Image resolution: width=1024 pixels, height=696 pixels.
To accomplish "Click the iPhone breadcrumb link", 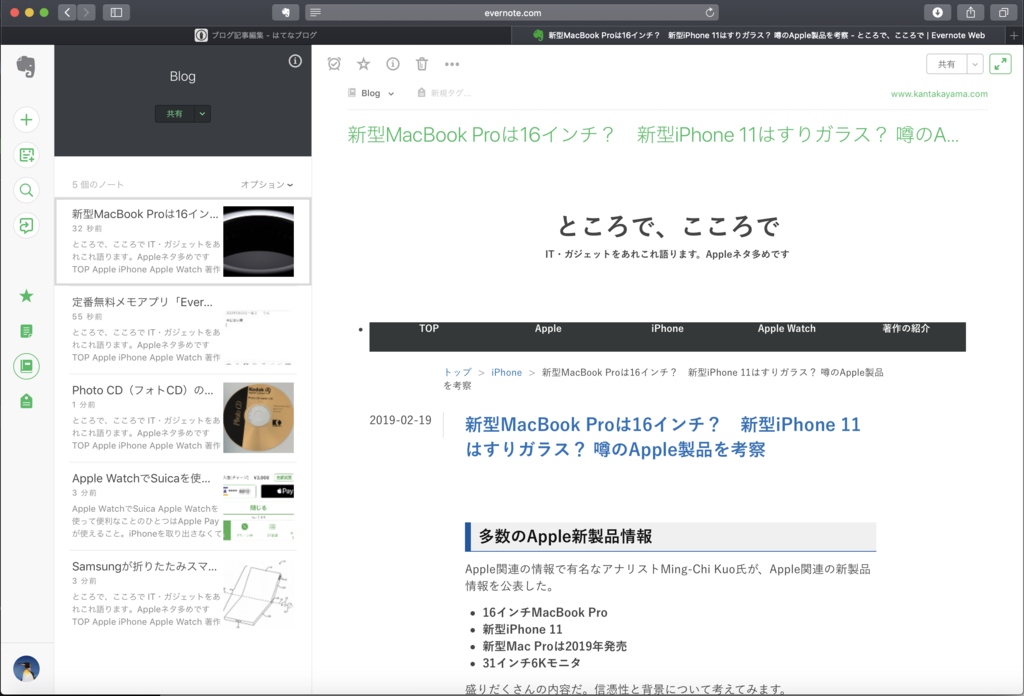I will tap(507, 372).
